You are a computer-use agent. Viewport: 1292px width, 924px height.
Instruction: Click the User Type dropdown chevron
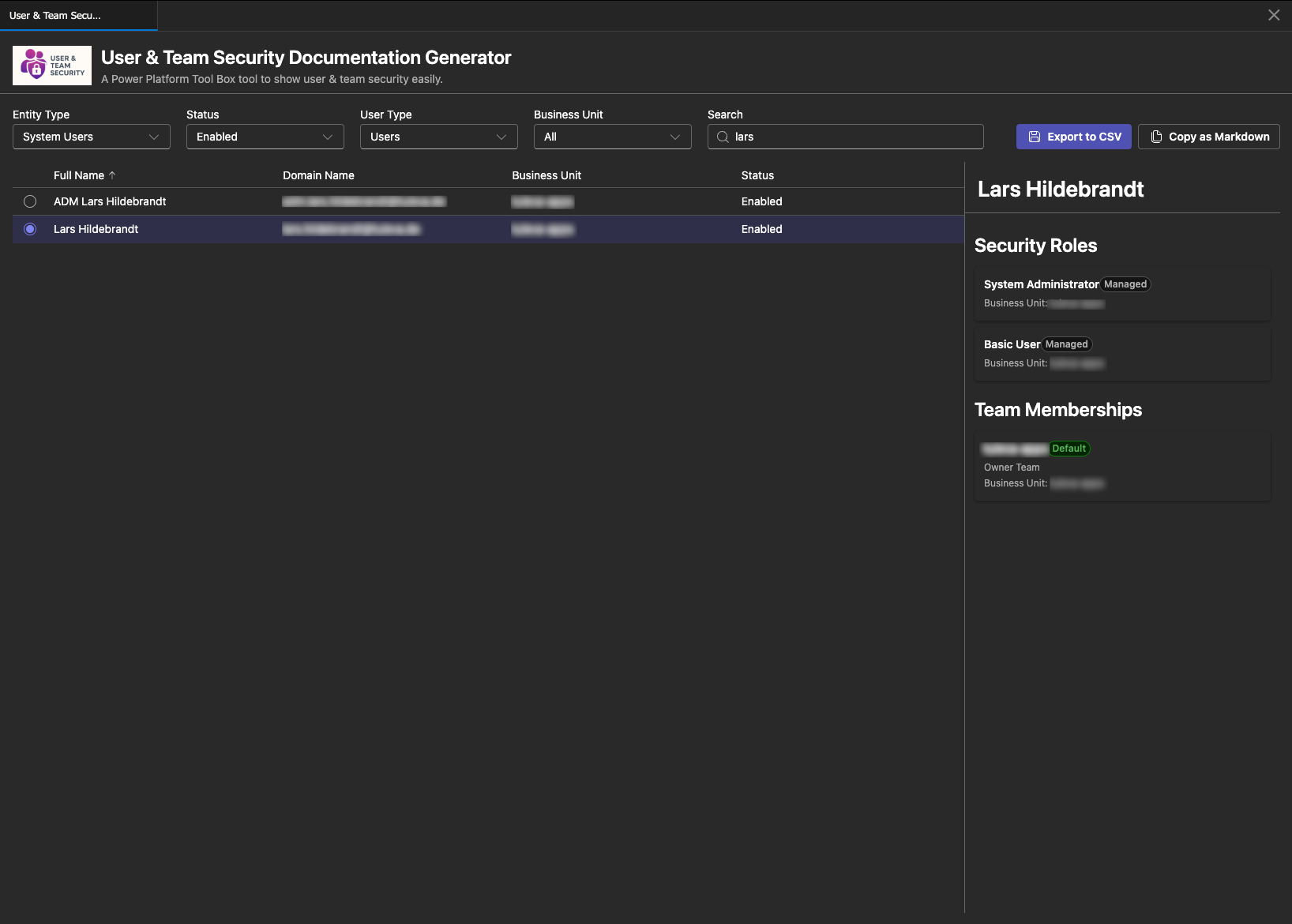pyautogui.click(x=502, y=137)
